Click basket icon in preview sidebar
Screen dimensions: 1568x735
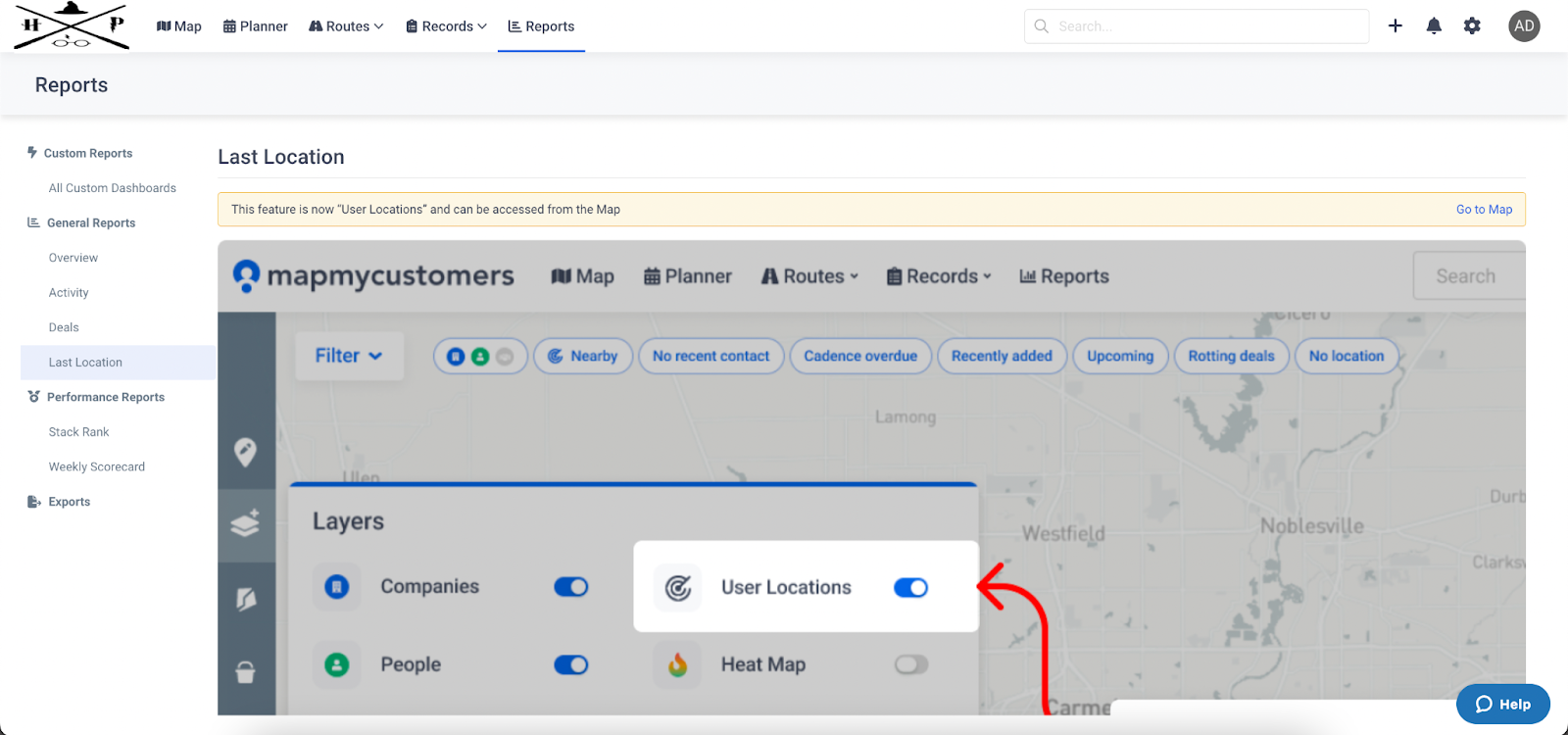coord(246,672)
